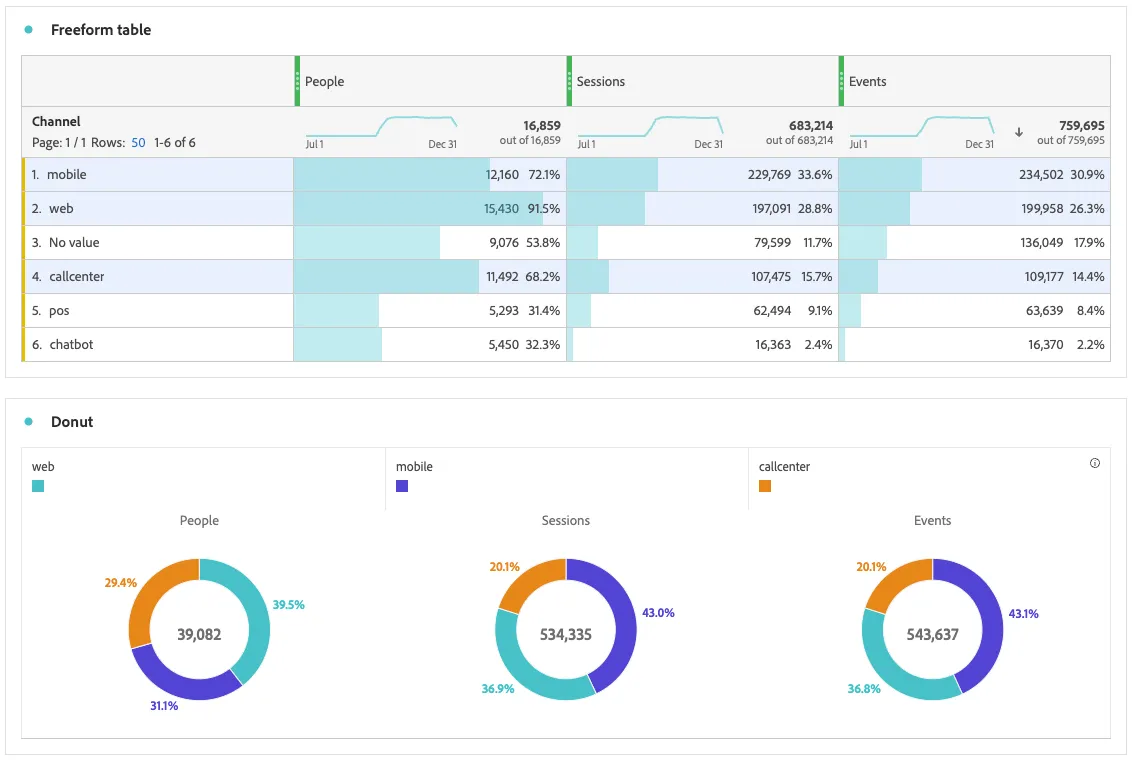Click the Freeform table panel title

(101, 30)
